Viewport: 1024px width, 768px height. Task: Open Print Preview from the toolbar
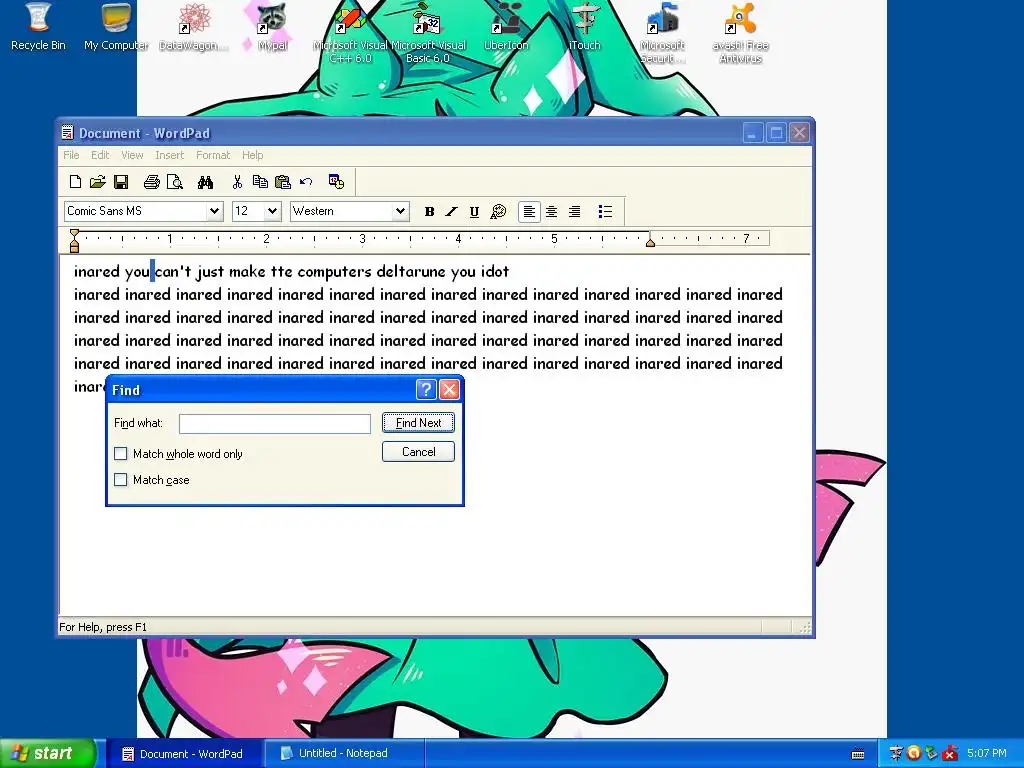click(x=174, y=182)
